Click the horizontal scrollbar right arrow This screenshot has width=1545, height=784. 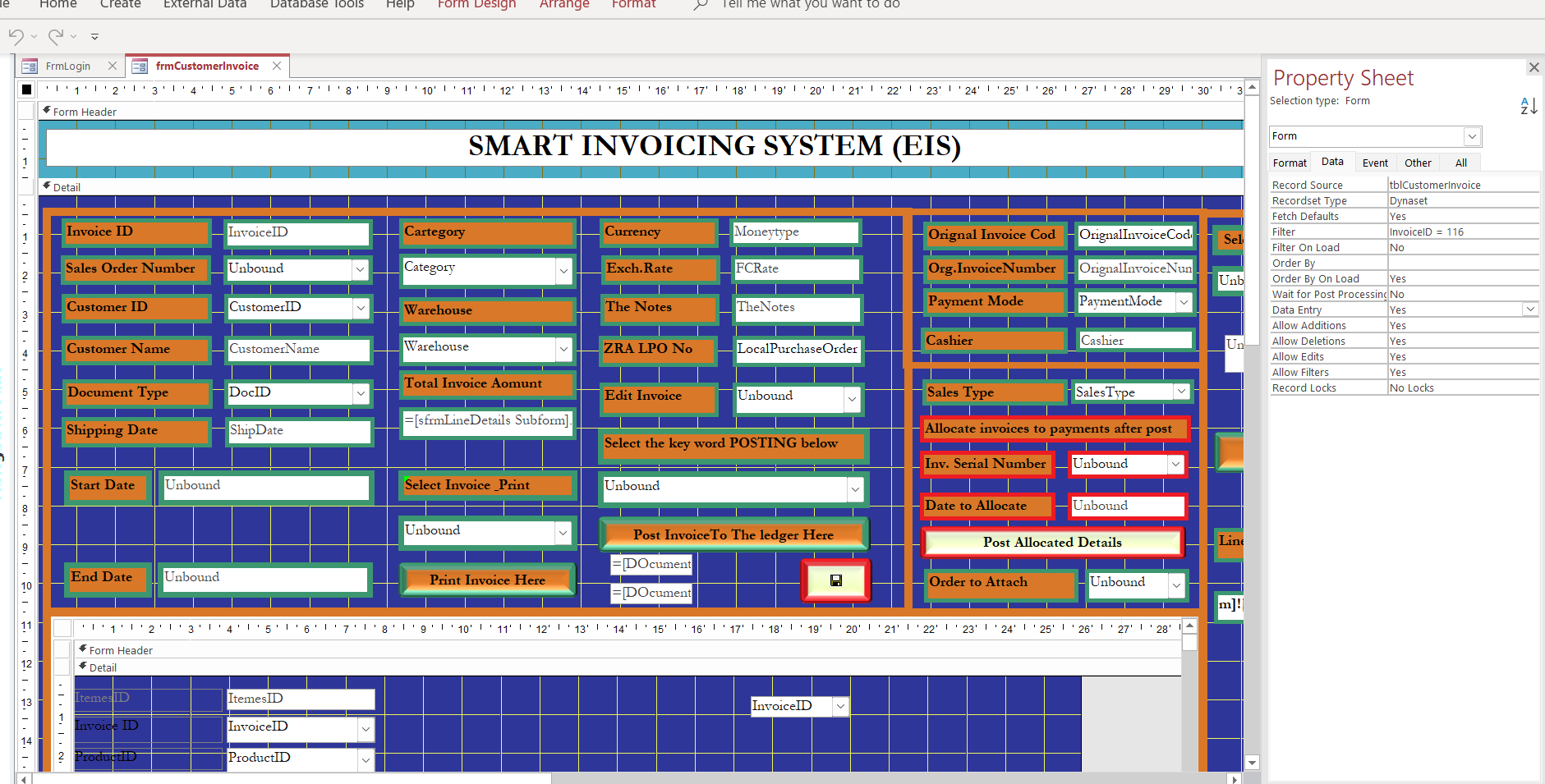(1234, 778)
